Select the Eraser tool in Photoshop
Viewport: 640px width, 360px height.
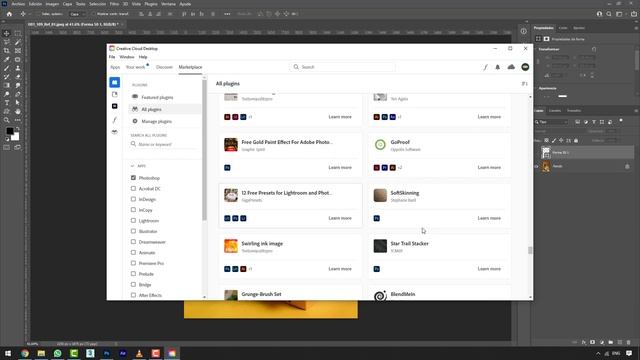pyautogui.click(x=18, y=77)
